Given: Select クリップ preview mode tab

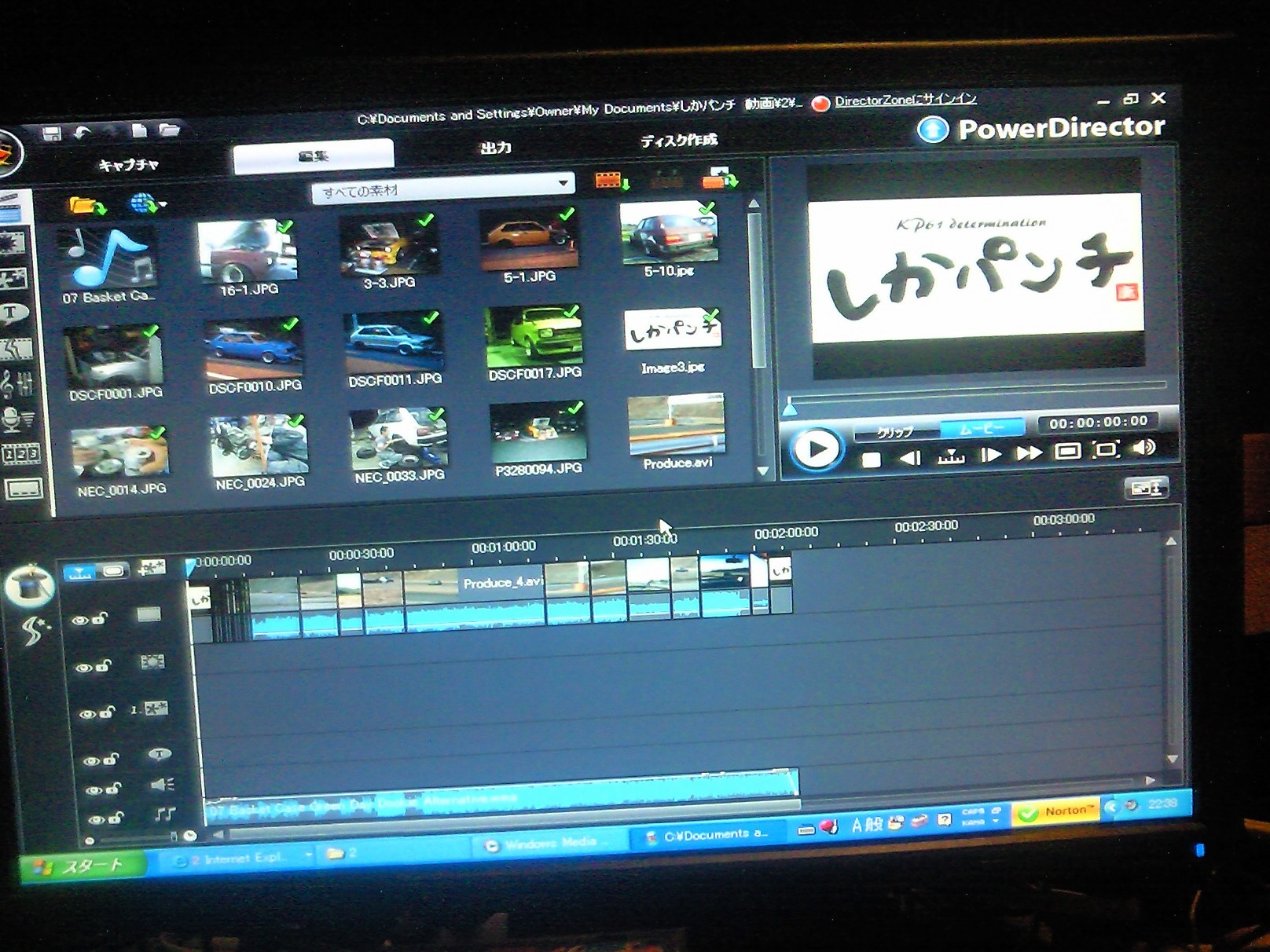Looking at the screenshot, I should pyautogui.click(x=896, y=432).
